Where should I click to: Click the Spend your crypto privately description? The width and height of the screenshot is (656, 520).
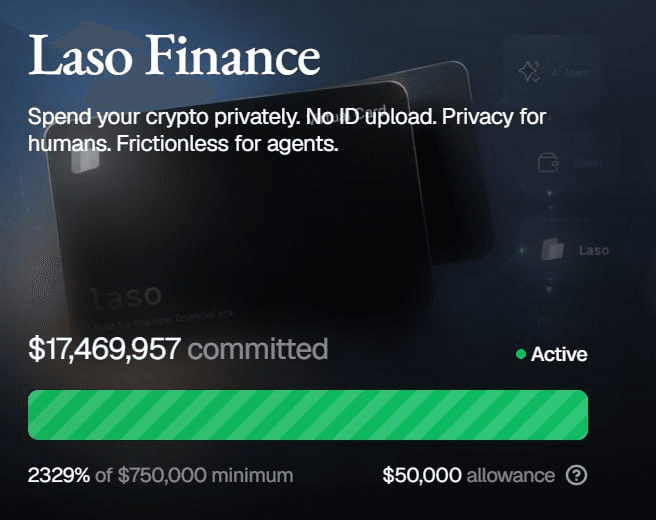coord(287,130)
